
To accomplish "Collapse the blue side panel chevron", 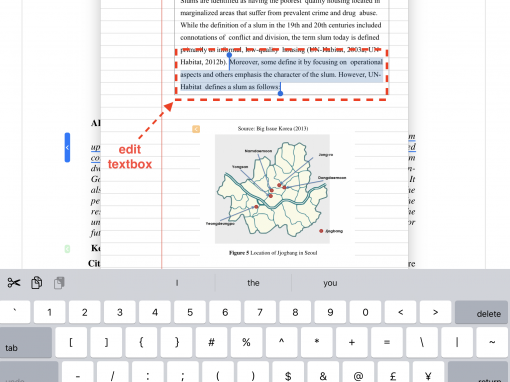I will point(67,147).
